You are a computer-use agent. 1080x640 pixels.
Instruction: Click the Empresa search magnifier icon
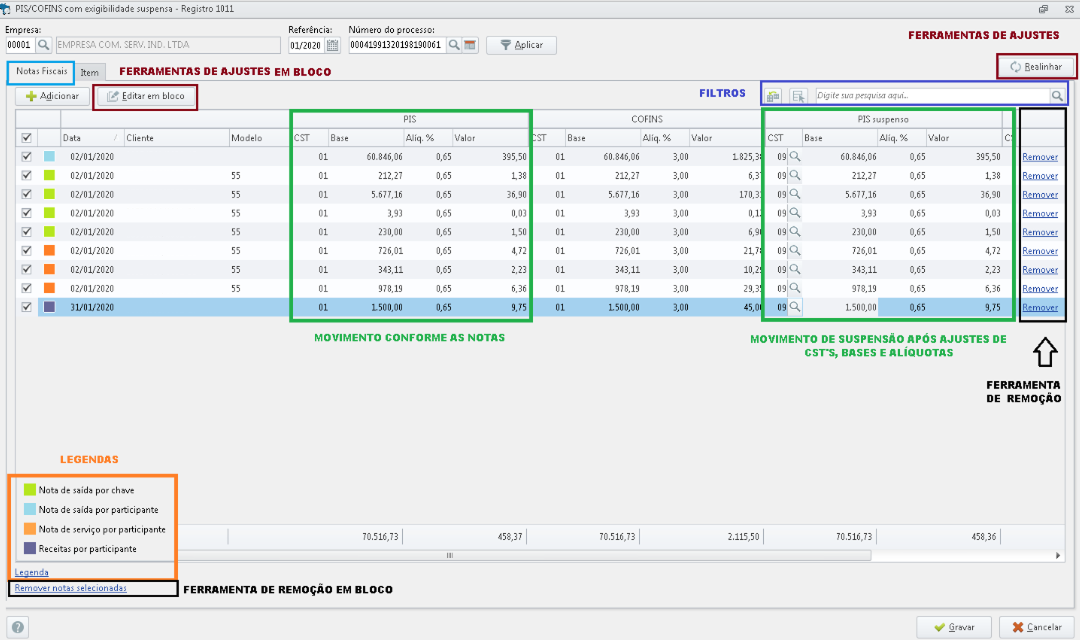[x=44, y=45]
